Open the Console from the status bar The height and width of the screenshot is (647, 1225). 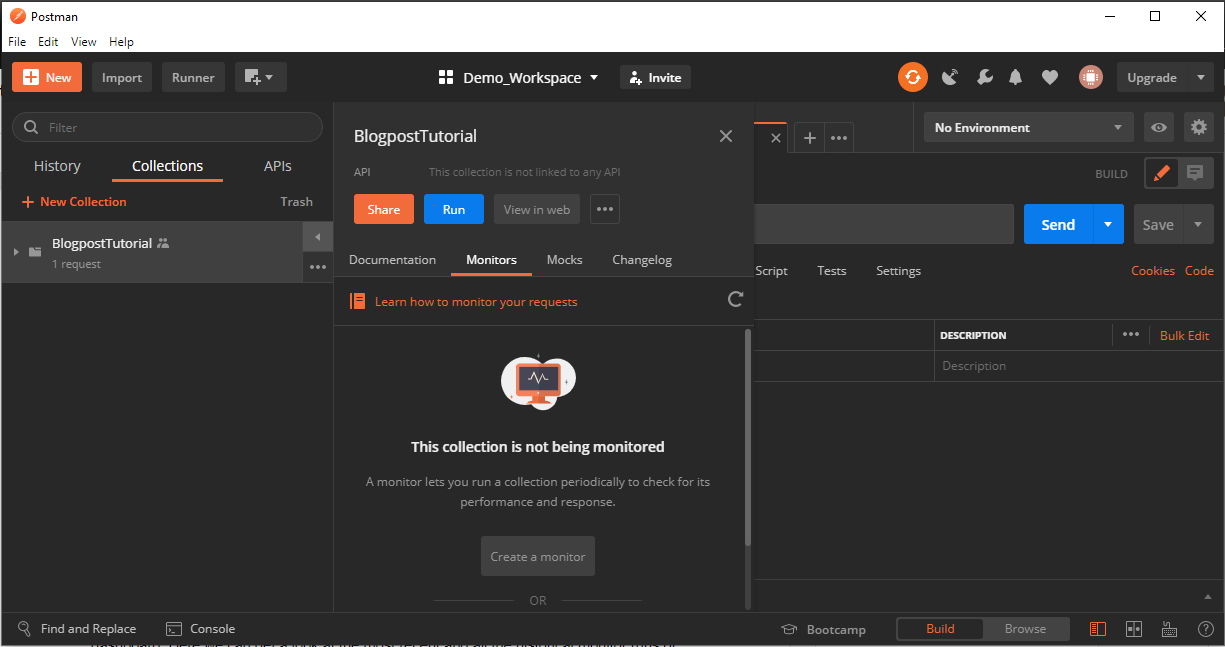(200, 629)
